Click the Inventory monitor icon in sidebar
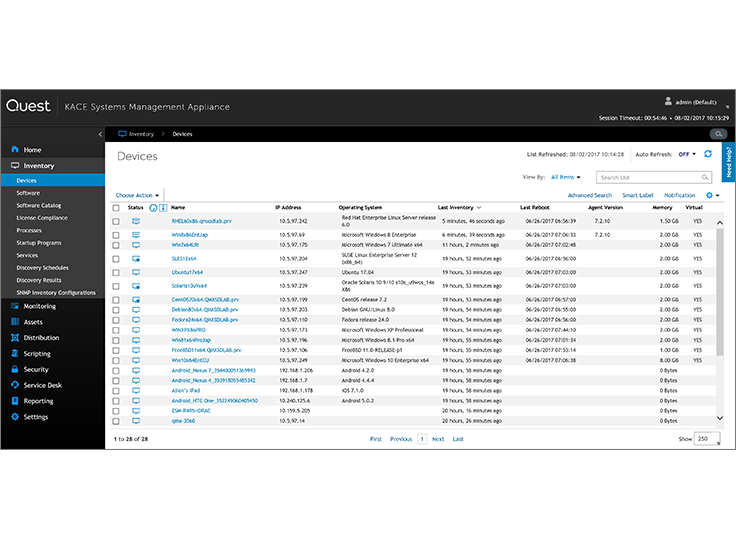Viewport: 736px width, 540px height. [x=15, y=165]
